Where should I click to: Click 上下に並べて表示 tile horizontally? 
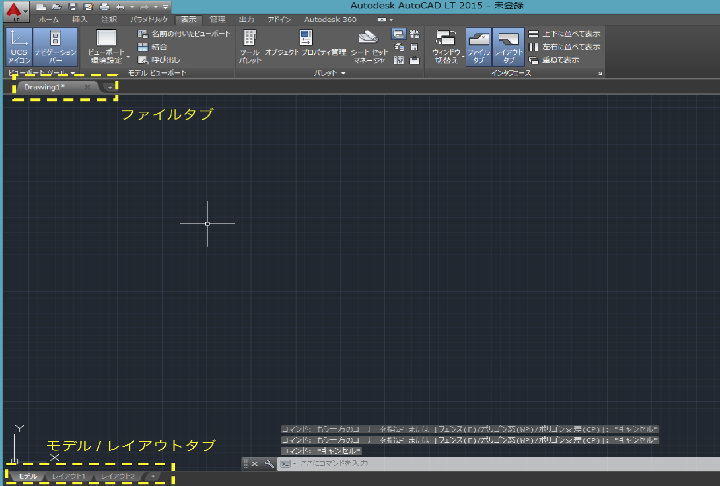tap(564, 34)
